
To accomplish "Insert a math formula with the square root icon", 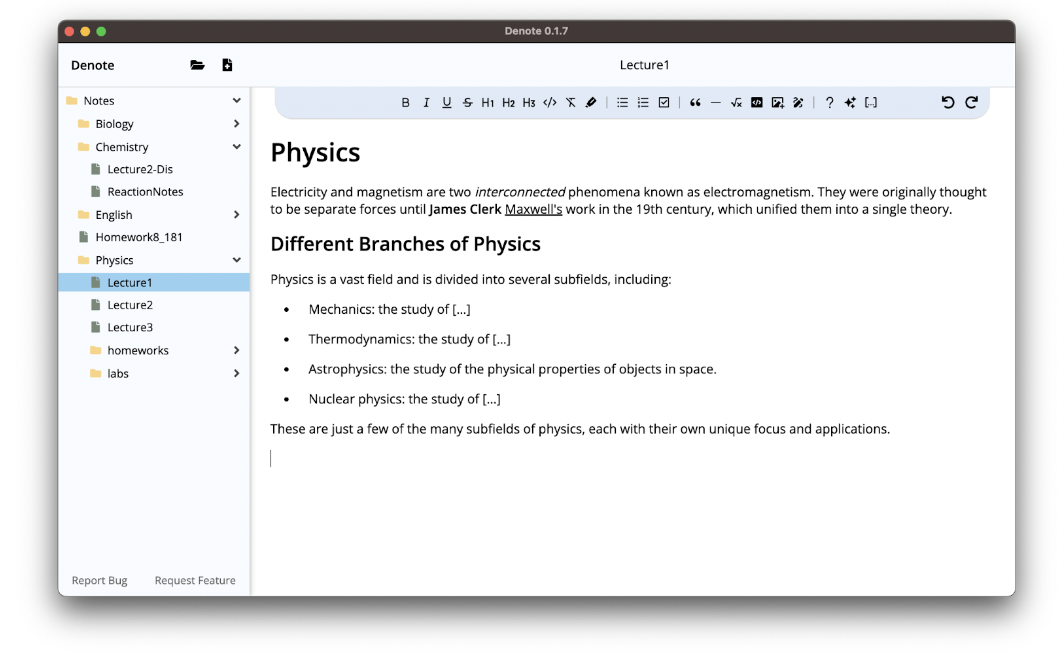I will click(x=736, y=102).
